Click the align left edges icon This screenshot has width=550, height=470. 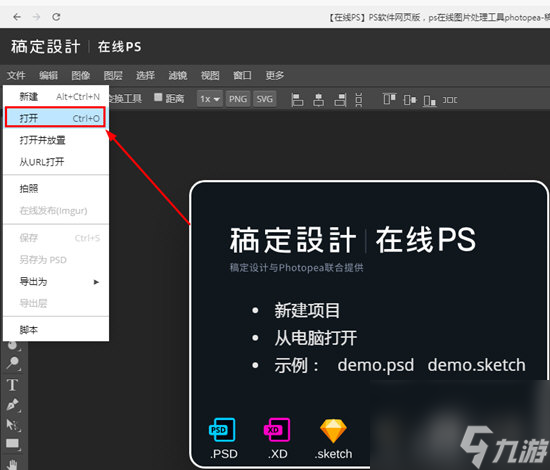click(297, 100)
